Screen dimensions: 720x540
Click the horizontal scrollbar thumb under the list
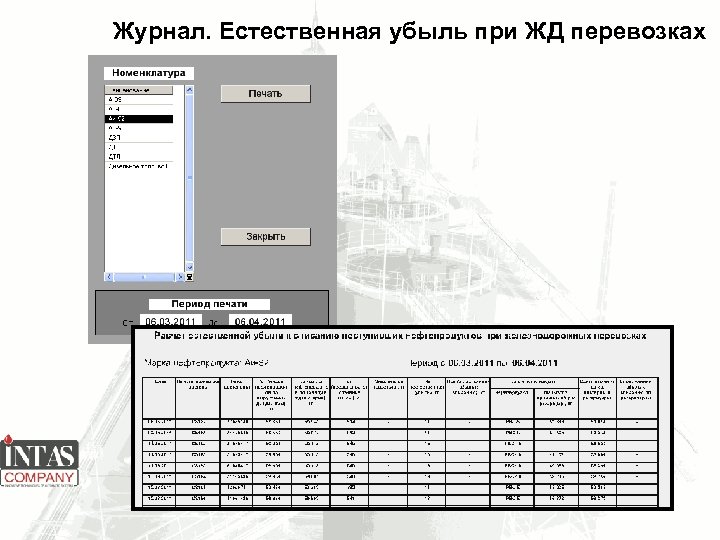(x=144, y=277)
